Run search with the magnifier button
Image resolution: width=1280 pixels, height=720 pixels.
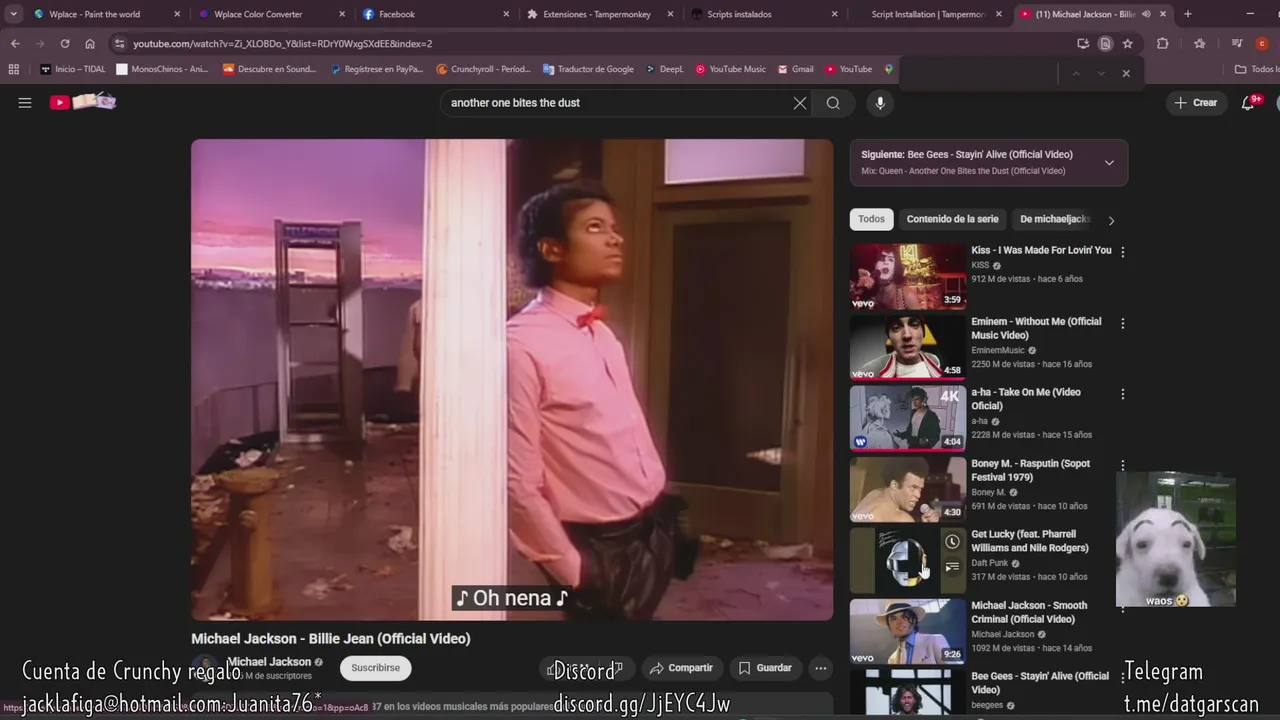[x=833, y=103]
